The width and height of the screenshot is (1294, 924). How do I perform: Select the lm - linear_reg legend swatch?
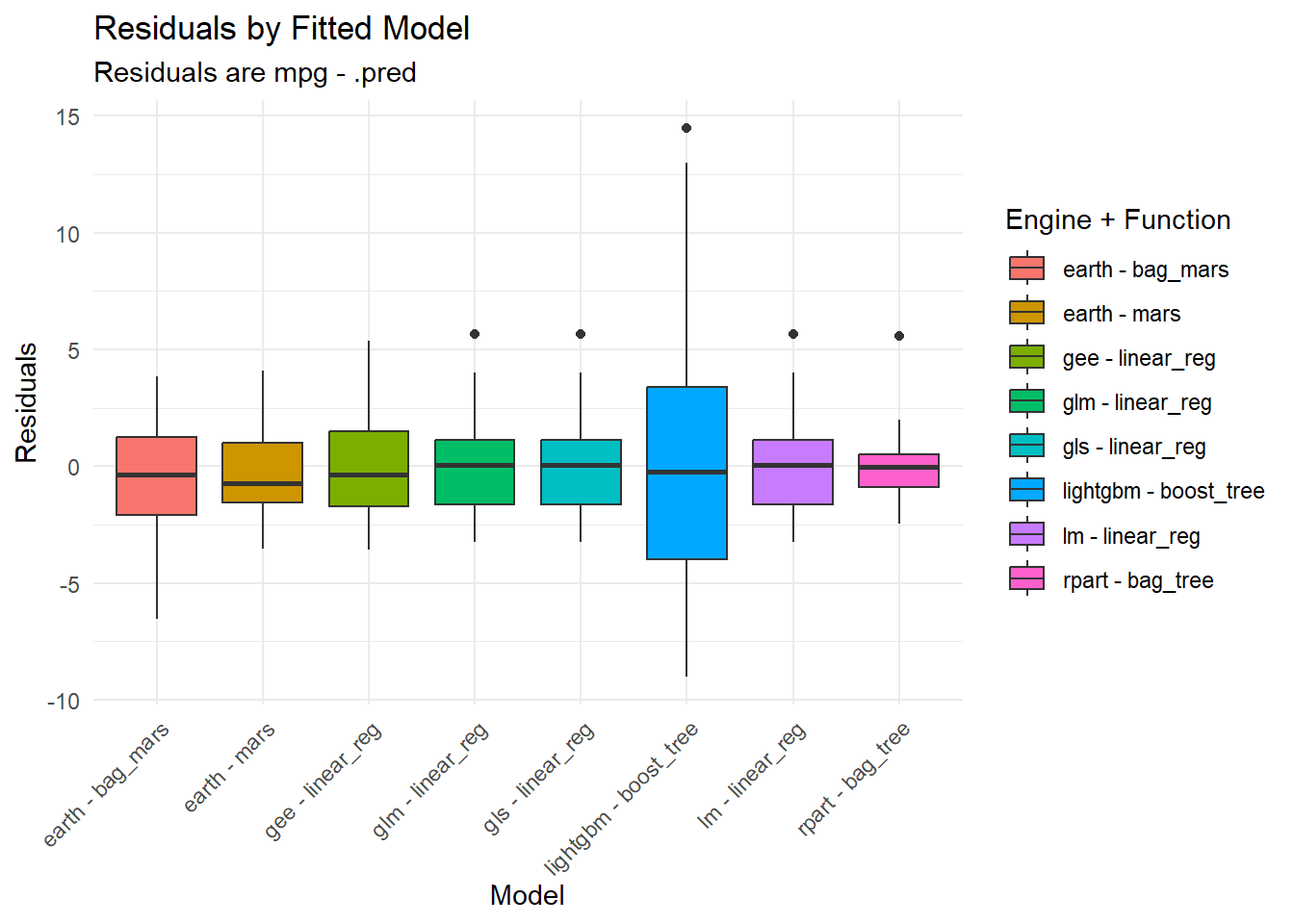click(x=1026, y=535)
